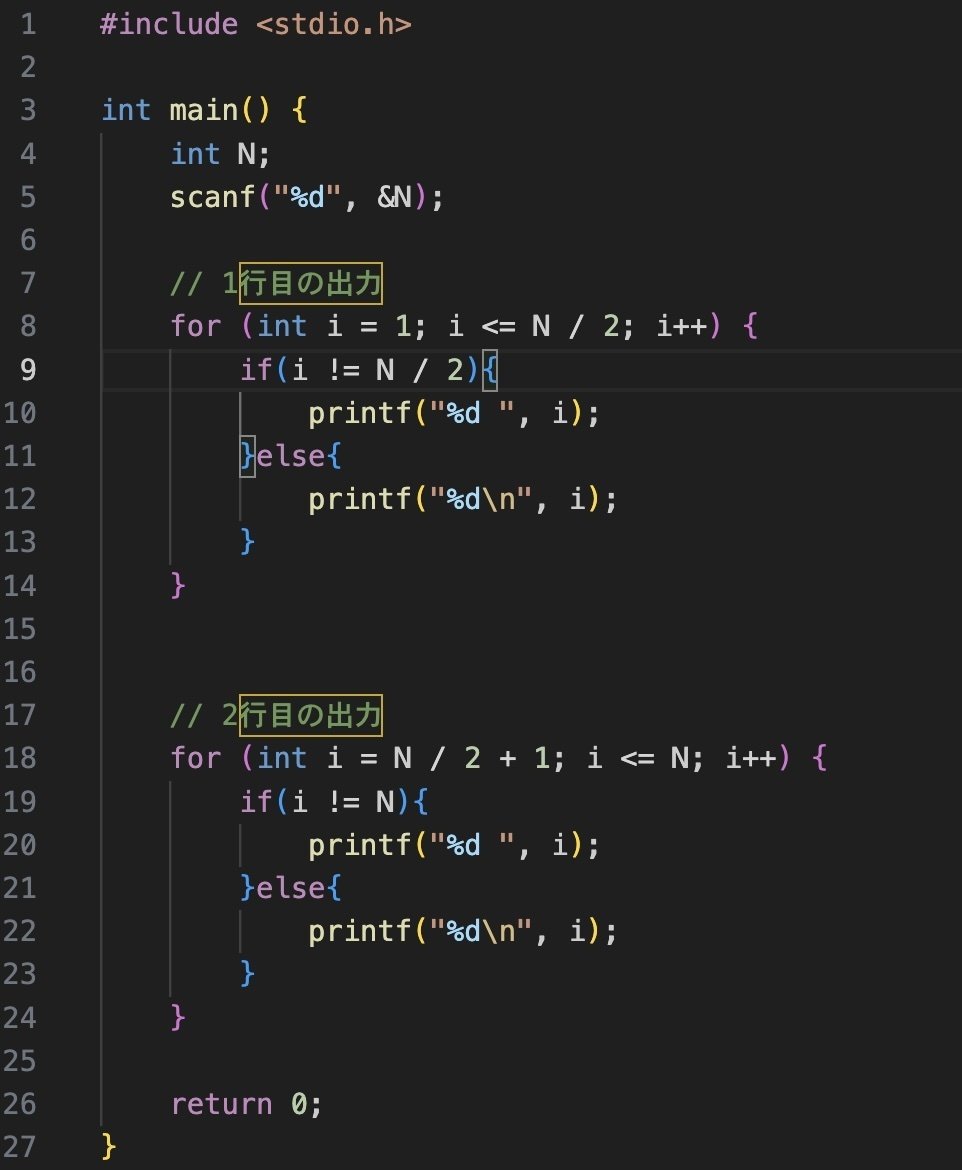Click printf("%d\n", i); on line 12

(x=463, y=499)
